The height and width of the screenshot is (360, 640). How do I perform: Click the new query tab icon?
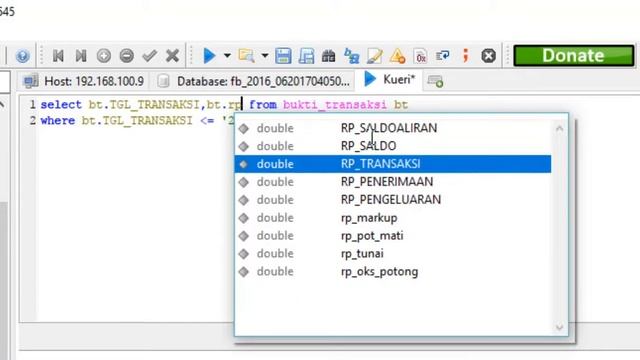click(x=435, y=81)
